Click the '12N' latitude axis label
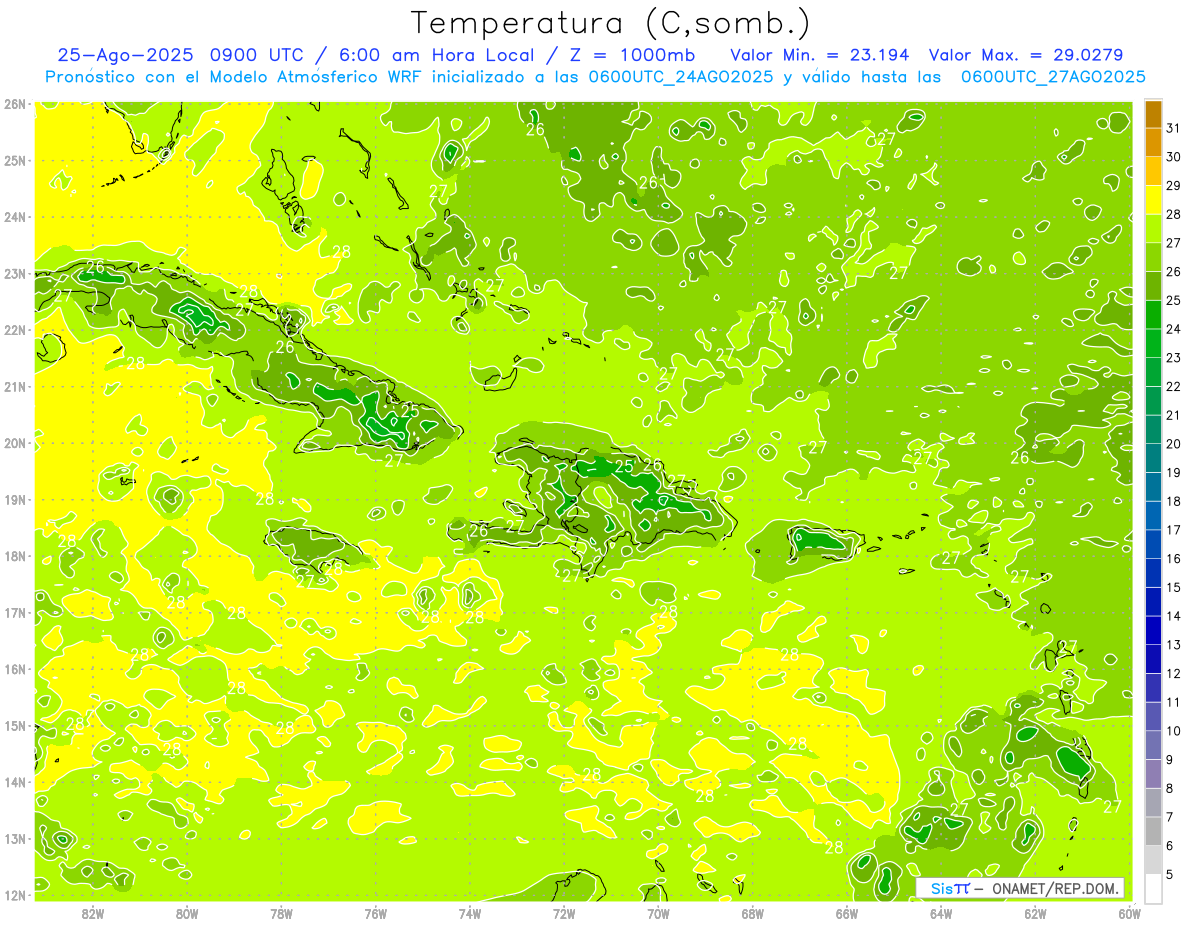This screenshot has height=927, width=1200. pos(15,895)
